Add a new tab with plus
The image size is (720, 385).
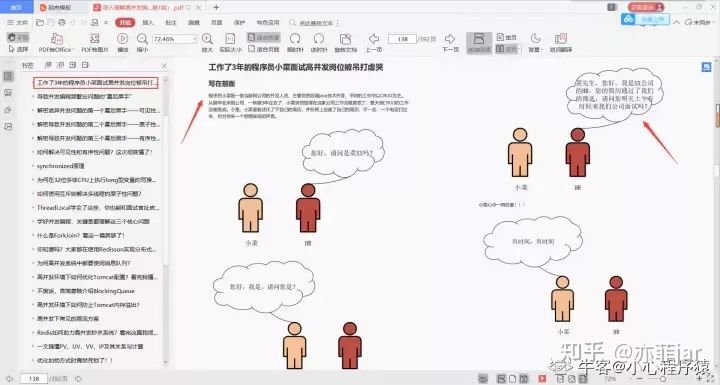(216, 7)
